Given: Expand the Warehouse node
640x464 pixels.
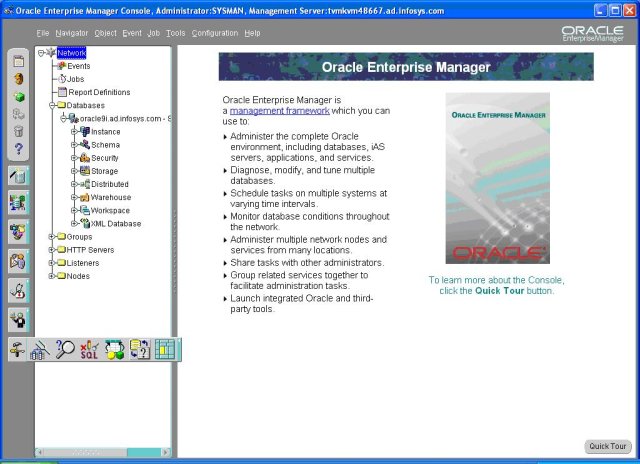Looking at the screenshot, I should [x=74, y=197].
